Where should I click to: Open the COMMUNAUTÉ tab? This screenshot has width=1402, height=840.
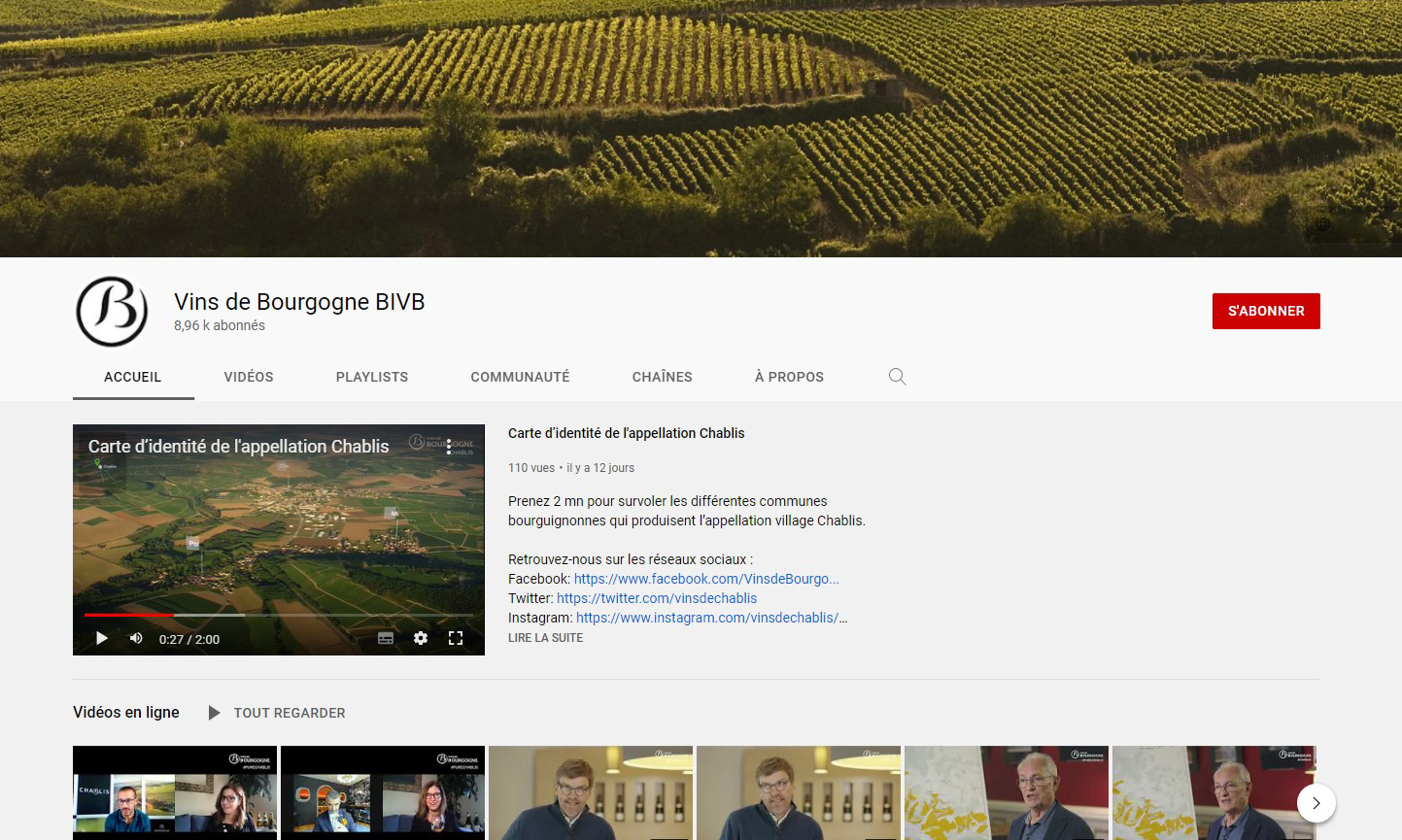[521, 377]
